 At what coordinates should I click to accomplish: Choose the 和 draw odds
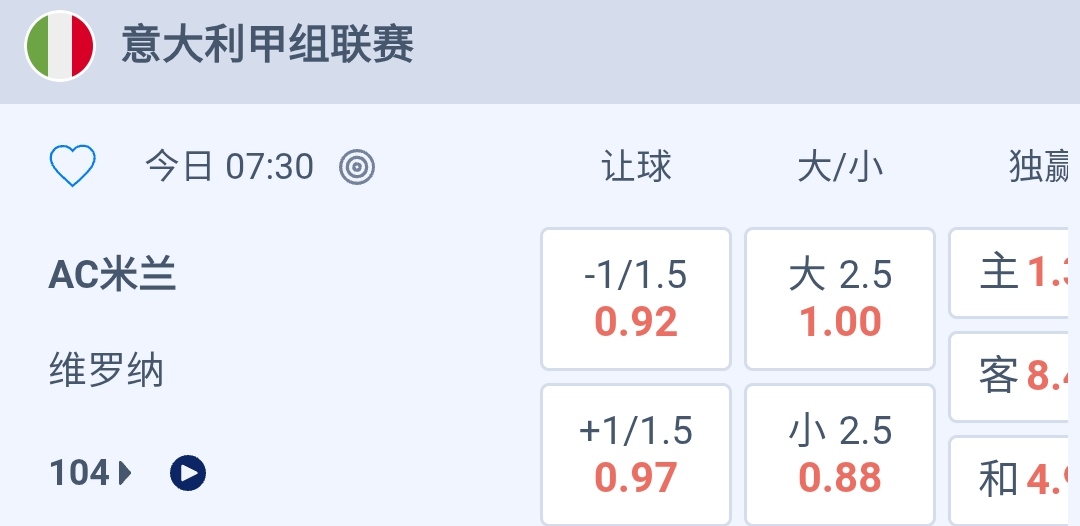[x=1014, y=480]
